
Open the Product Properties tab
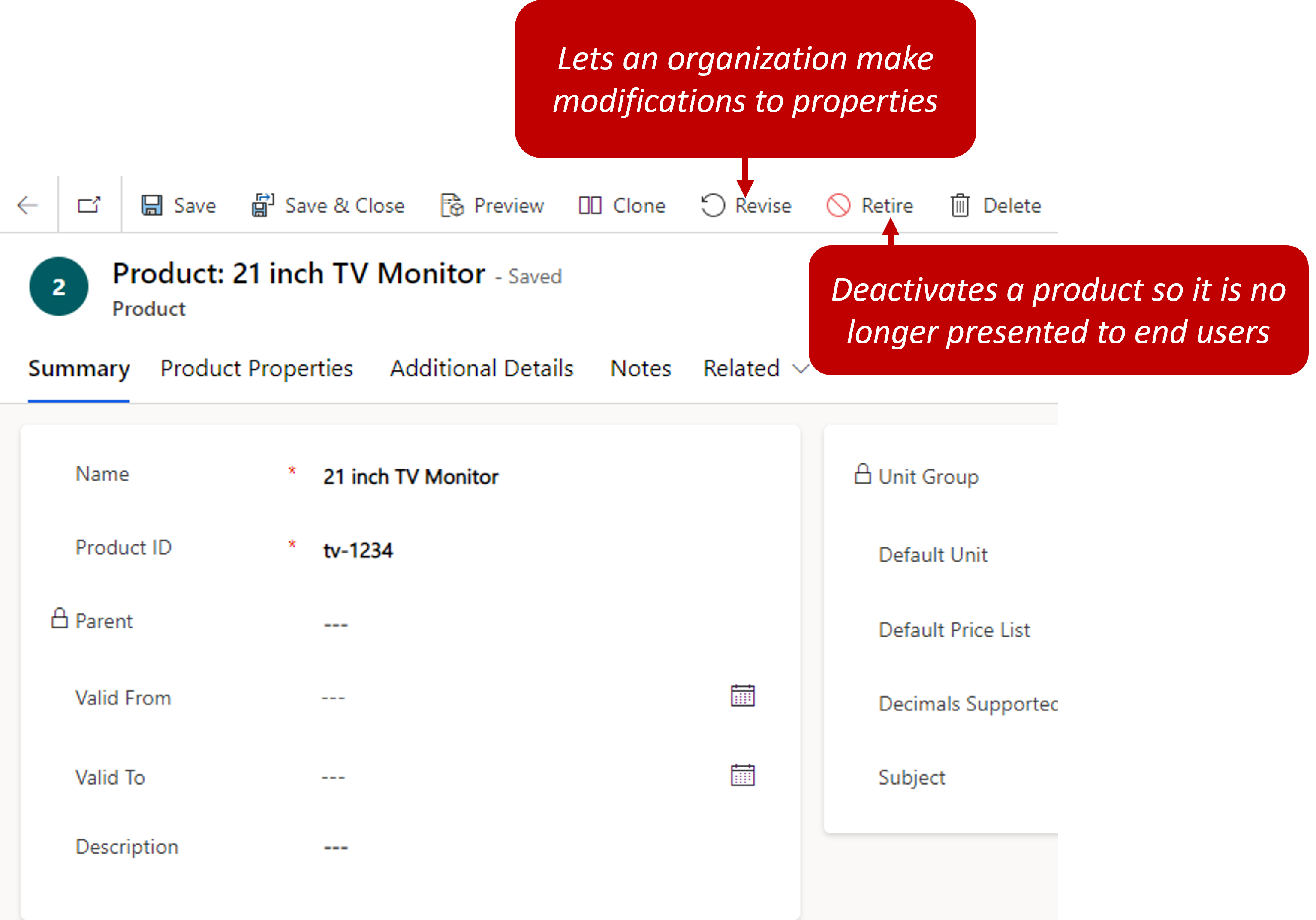(x=257, y=369)
